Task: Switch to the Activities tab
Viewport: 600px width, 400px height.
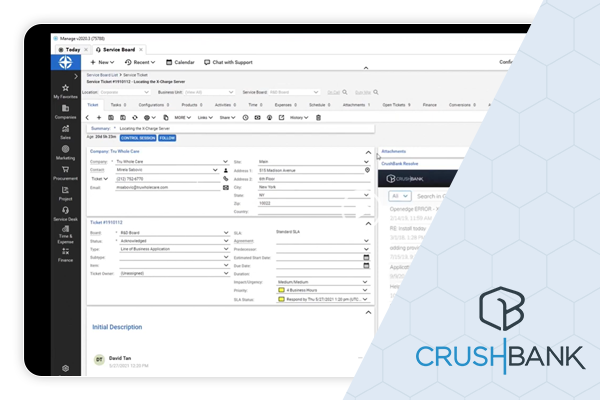Action: point(225,104)
